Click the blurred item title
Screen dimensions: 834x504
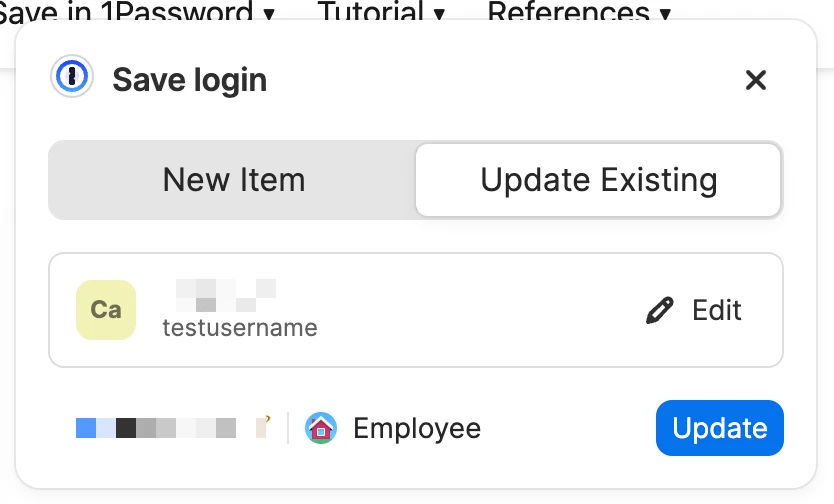pyautogui.click(x=226, y=295)
